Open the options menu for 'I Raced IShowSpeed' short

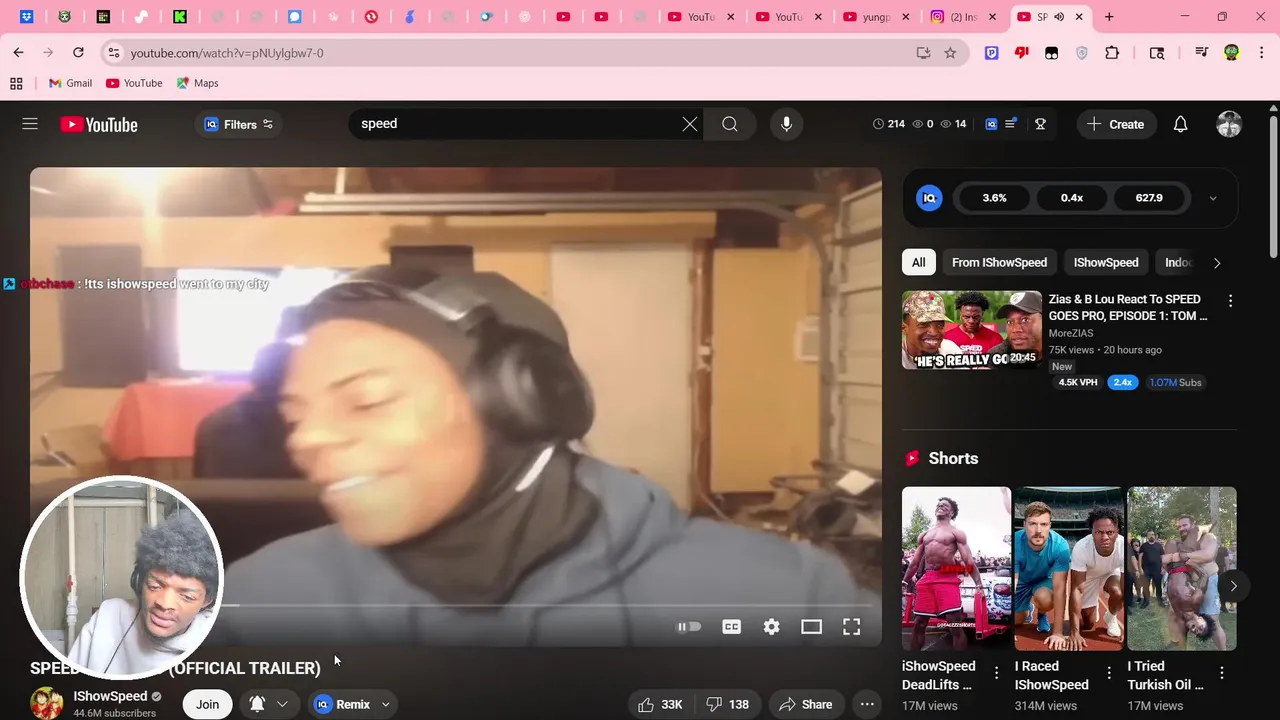[1109, 673]
